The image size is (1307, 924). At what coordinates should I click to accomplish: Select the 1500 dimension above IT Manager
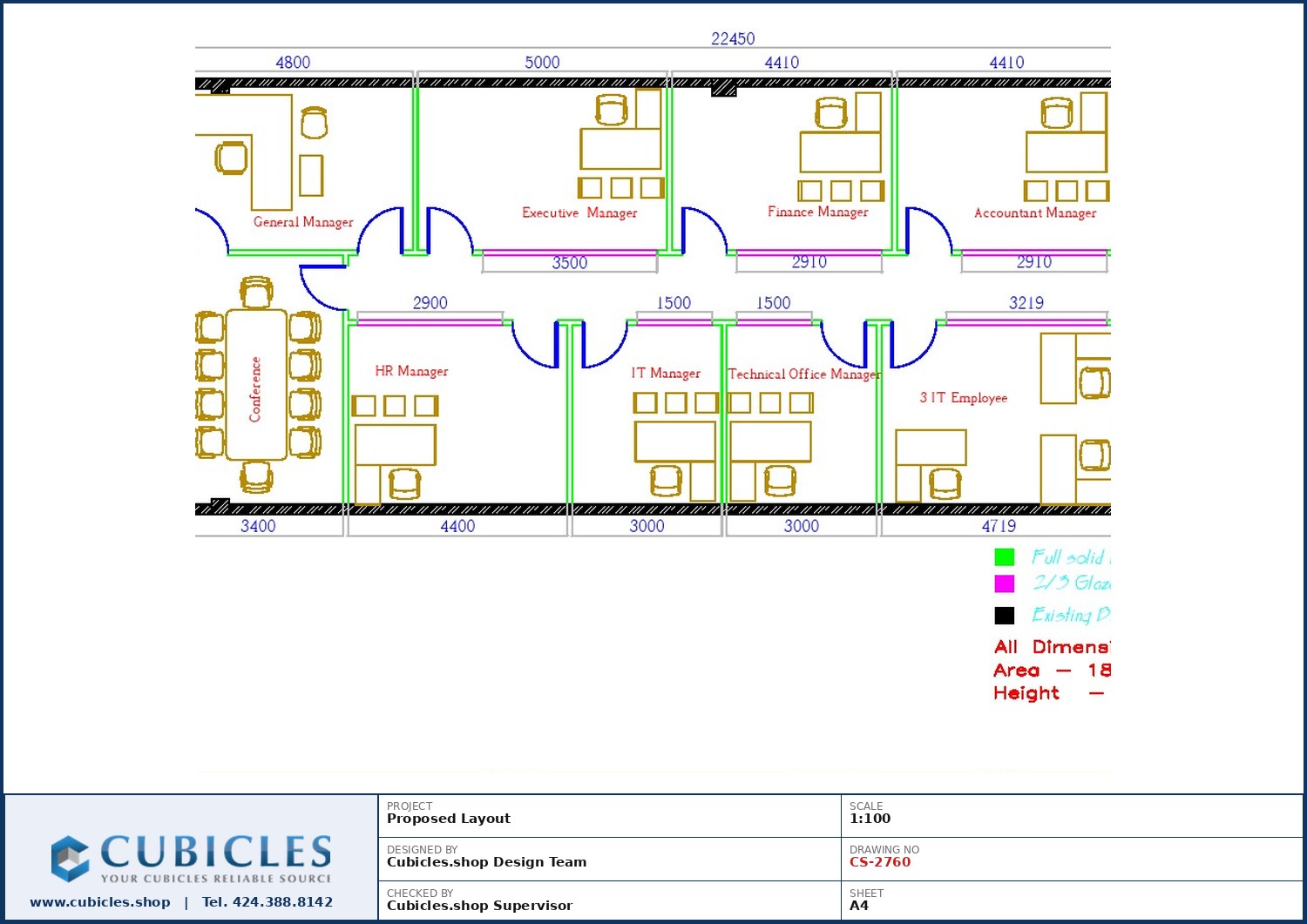click(x=674, y=302)
